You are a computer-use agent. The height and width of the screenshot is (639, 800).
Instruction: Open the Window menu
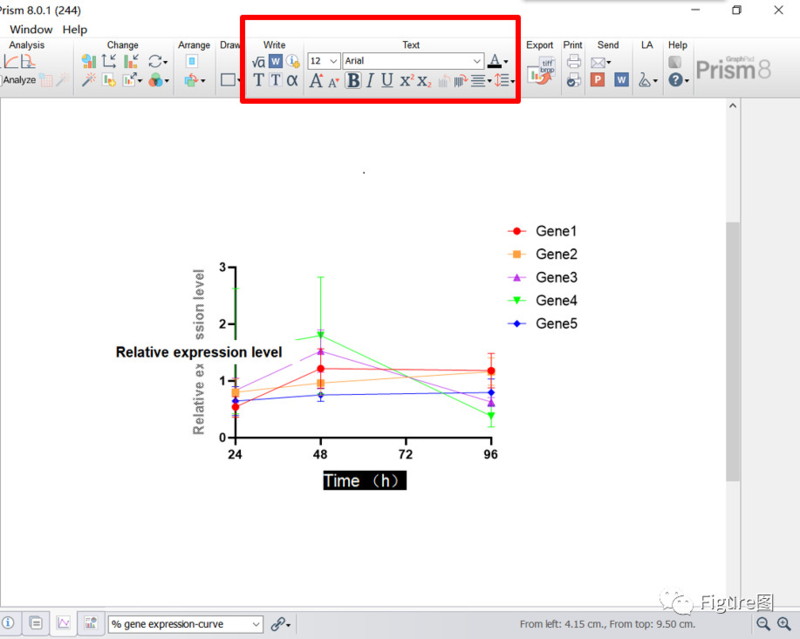(31, 30)
